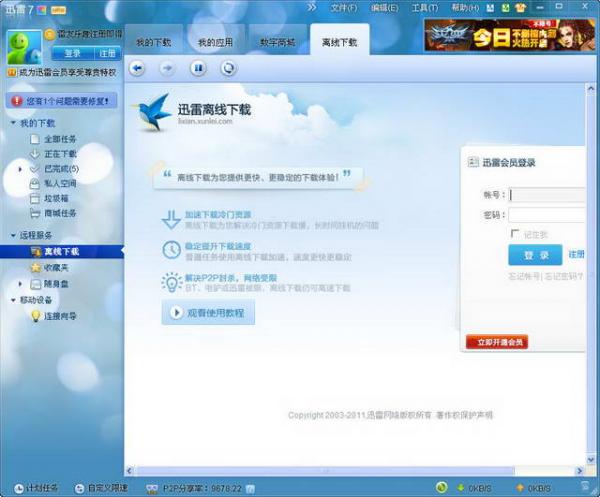The height and width of the screenshot is (497, 600).
Task: Click the 观看使用教程 tutorial button
Action: tap(208, 313)
